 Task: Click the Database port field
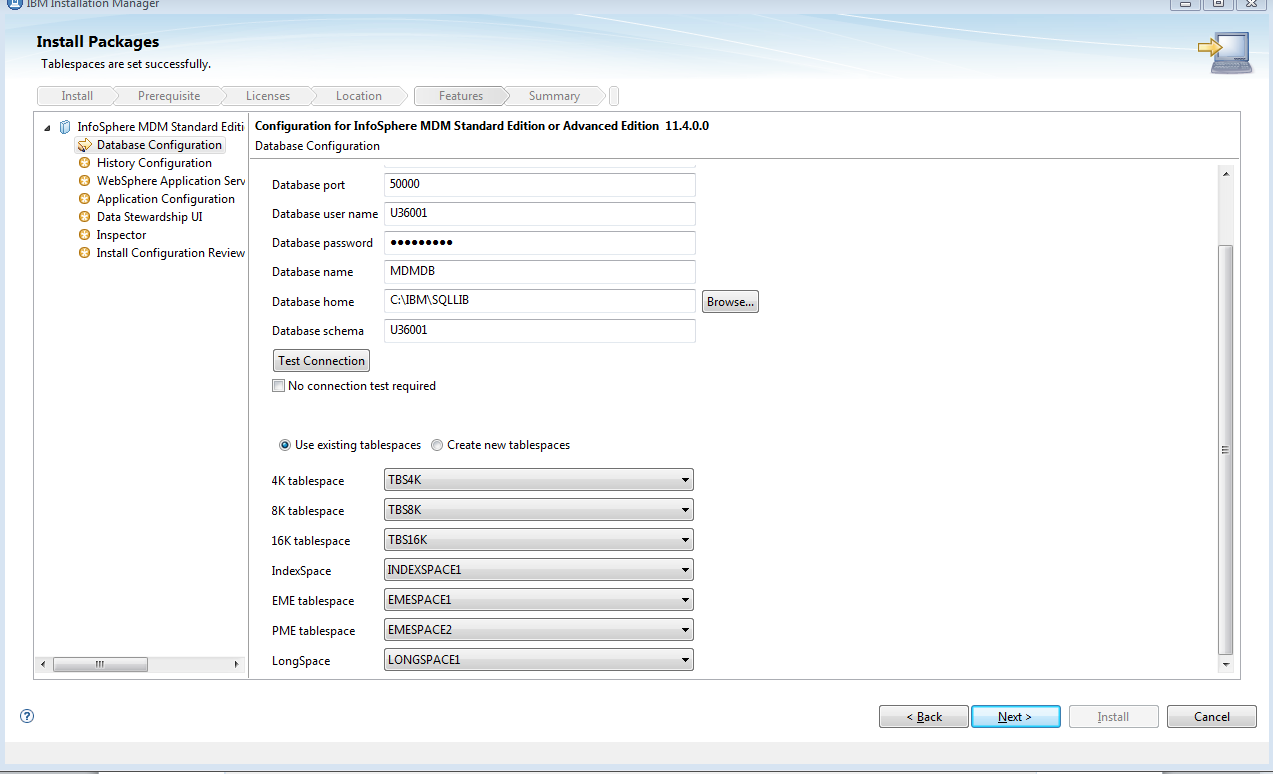tap(539, 185)
